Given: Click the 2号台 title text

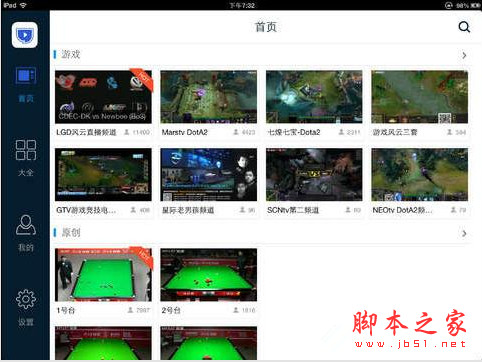Looking at the screenshot, I should pyautogui.click(x=171, y=310).
